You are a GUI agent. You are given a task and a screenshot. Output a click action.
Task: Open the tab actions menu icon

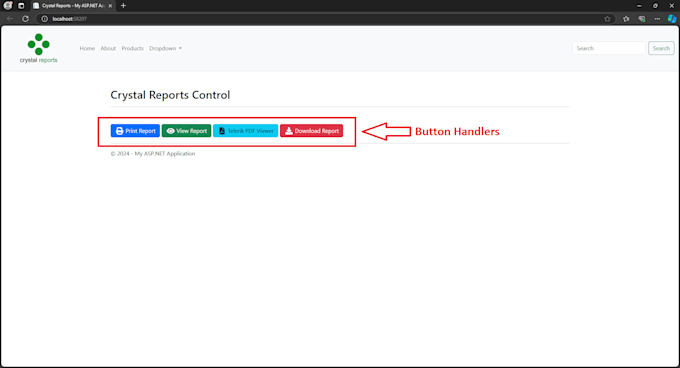[x=21, y=6]
